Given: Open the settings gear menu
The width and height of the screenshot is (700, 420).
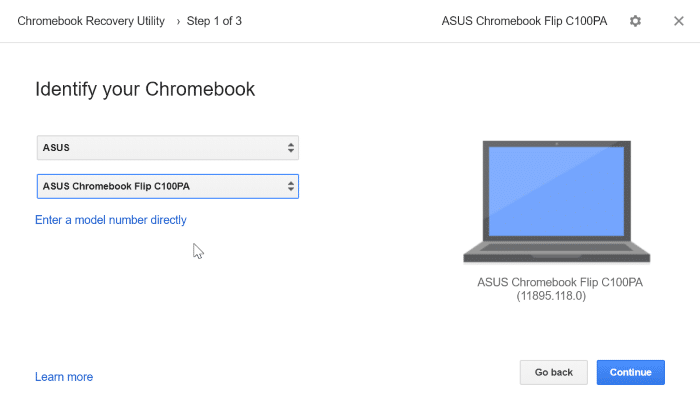Looking at the screenshot, I should point(635,21).
